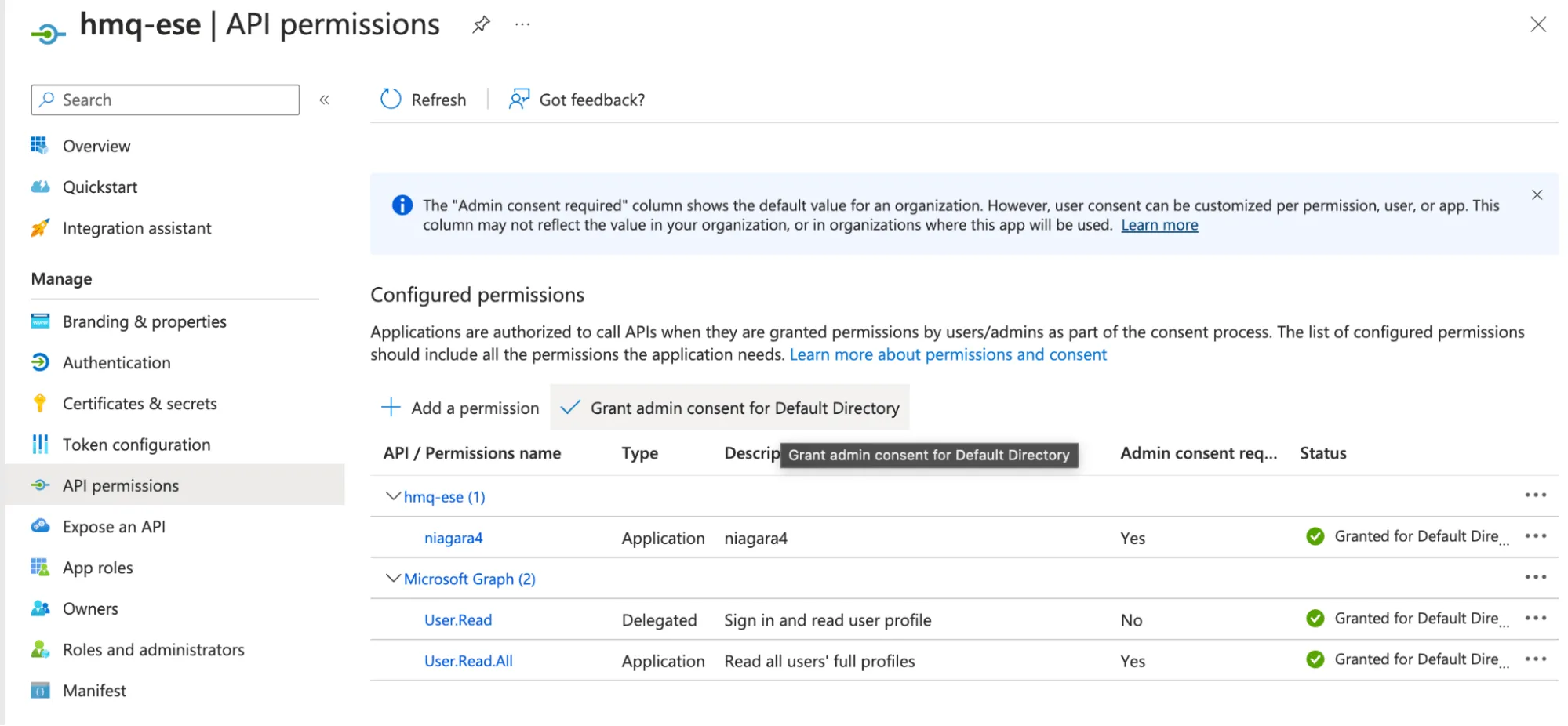Click the App roles icon
The width and height of the screenshot is (1568, 726).
click(40, 567)
